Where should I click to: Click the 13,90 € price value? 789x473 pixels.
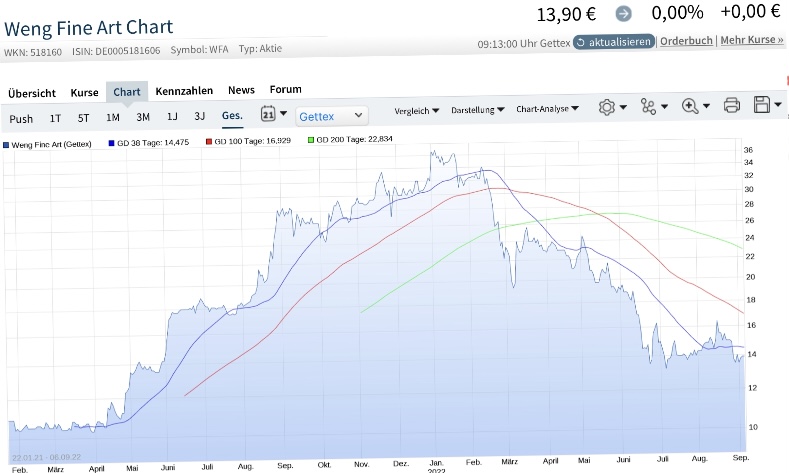[566, 15]
